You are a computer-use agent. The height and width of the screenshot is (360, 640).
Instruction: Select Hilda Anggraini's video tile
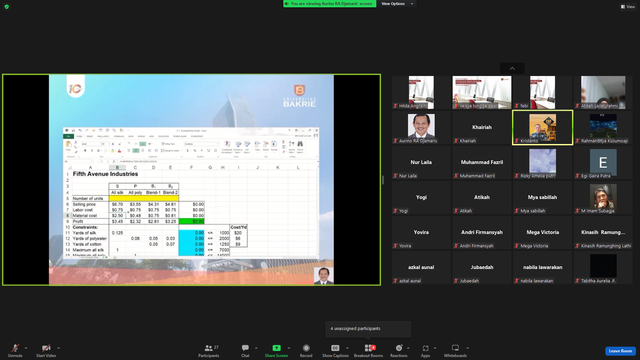point(421,92)
